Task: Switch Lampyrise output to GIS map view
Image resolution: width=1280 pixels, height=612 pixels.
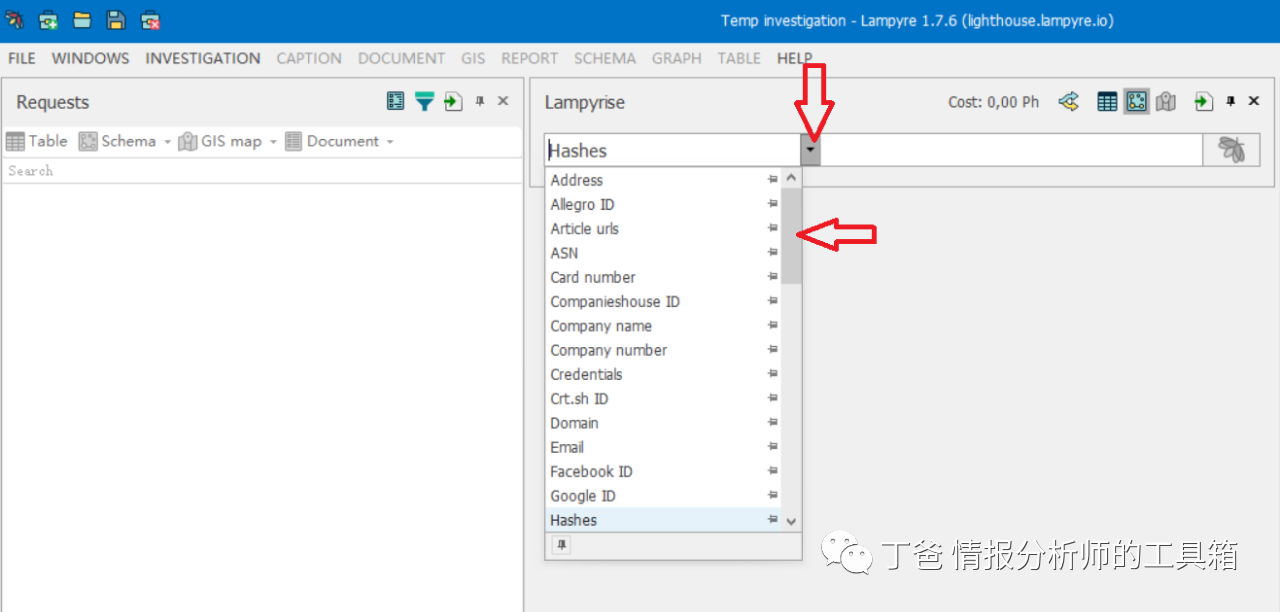Action: 1166,101
